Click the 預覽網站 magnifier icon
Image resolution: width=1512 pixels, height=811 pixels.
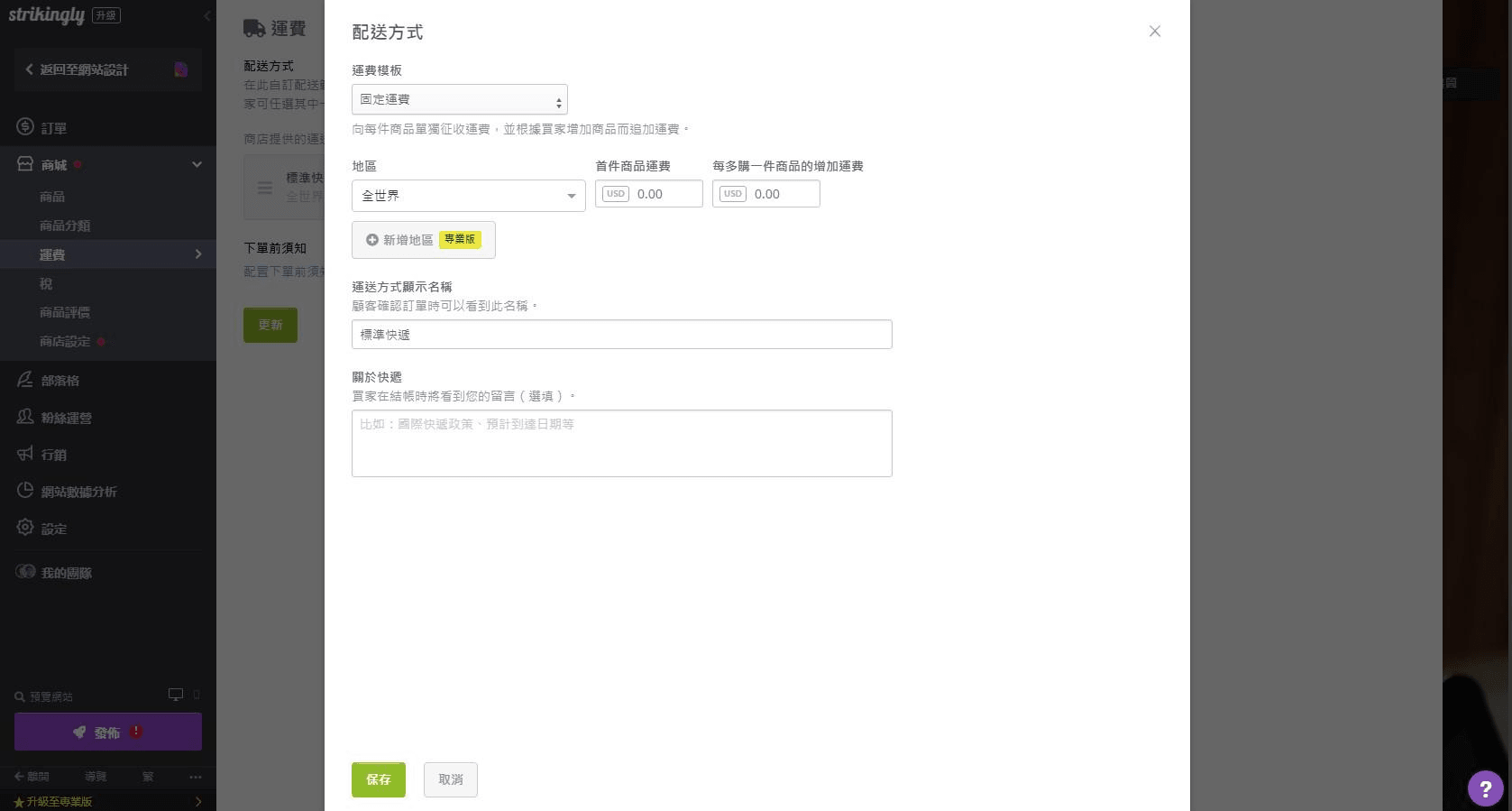tap(20, 696)
